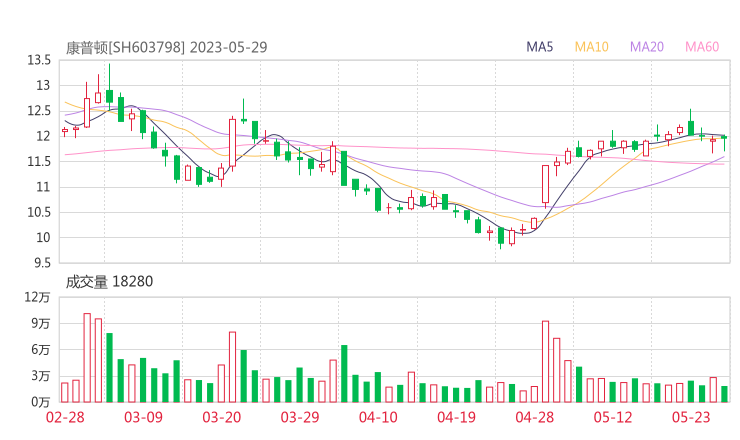Click the 成交量 18280 volume label
Image resolution: width=740 pixels, height=440 pixels.
[x=109, y=281]
